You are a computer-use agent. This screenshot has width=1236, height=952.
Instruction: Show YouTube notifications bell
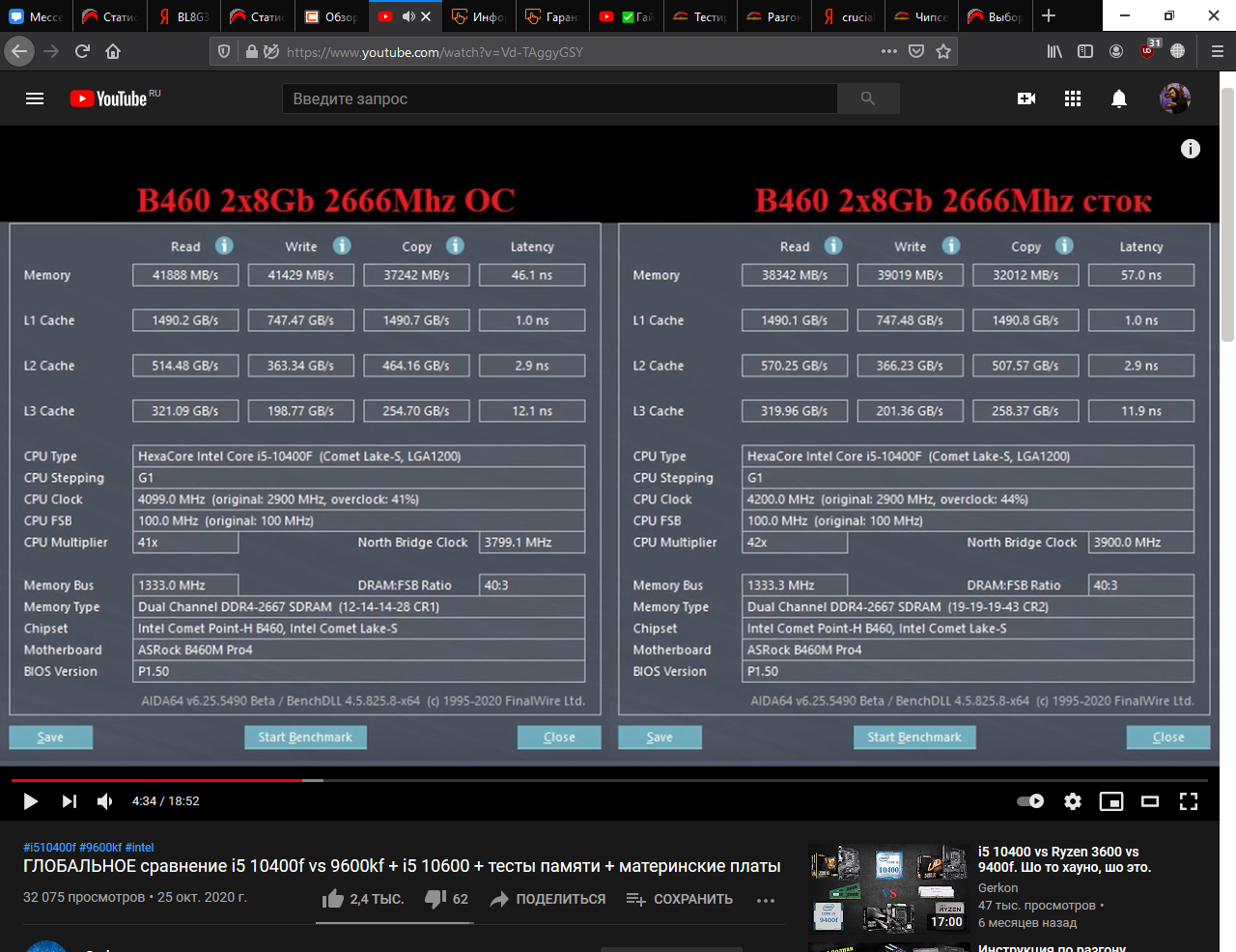[1119, 98]
